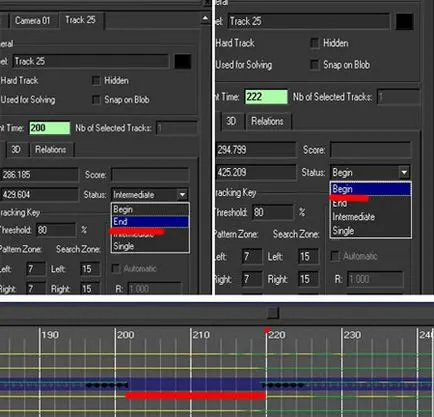Open the black color swatch in right panel

404,21
